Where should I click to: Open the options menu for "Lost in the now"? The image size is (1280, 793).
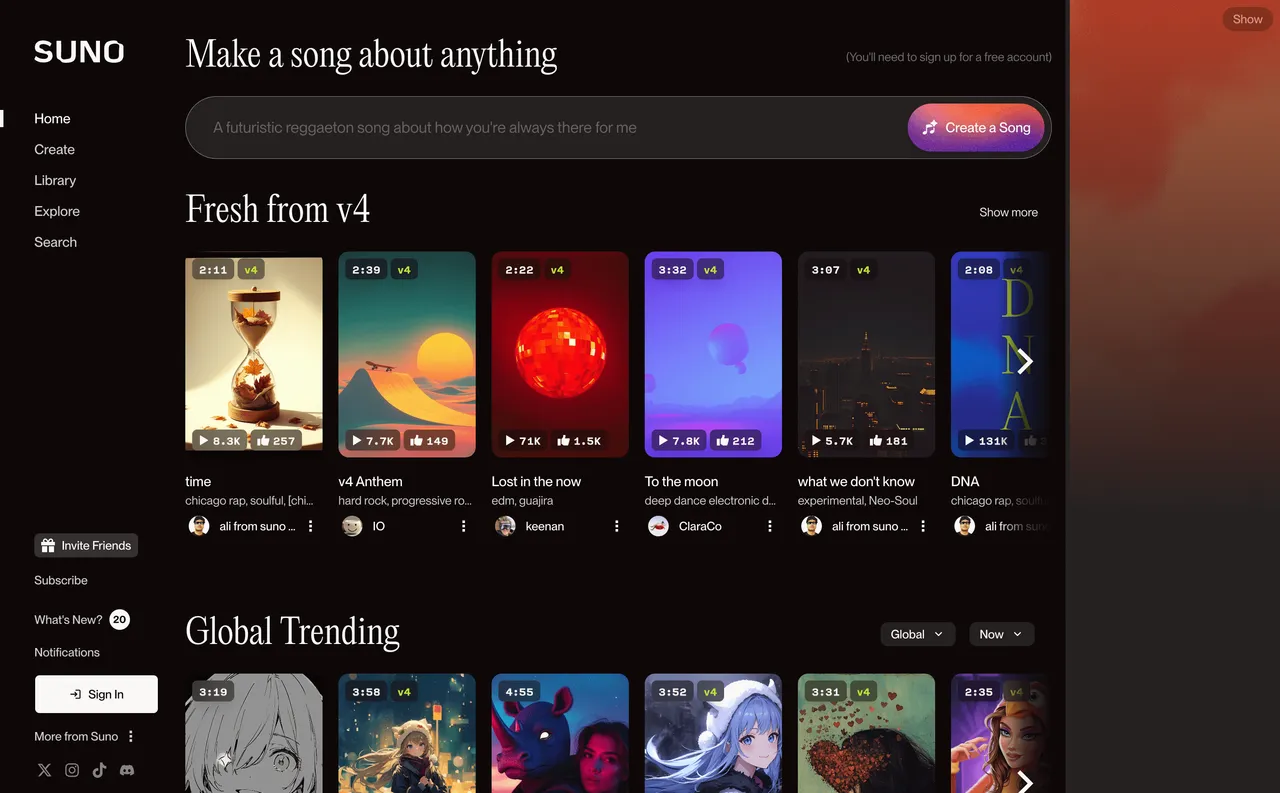tap(616, 525)
